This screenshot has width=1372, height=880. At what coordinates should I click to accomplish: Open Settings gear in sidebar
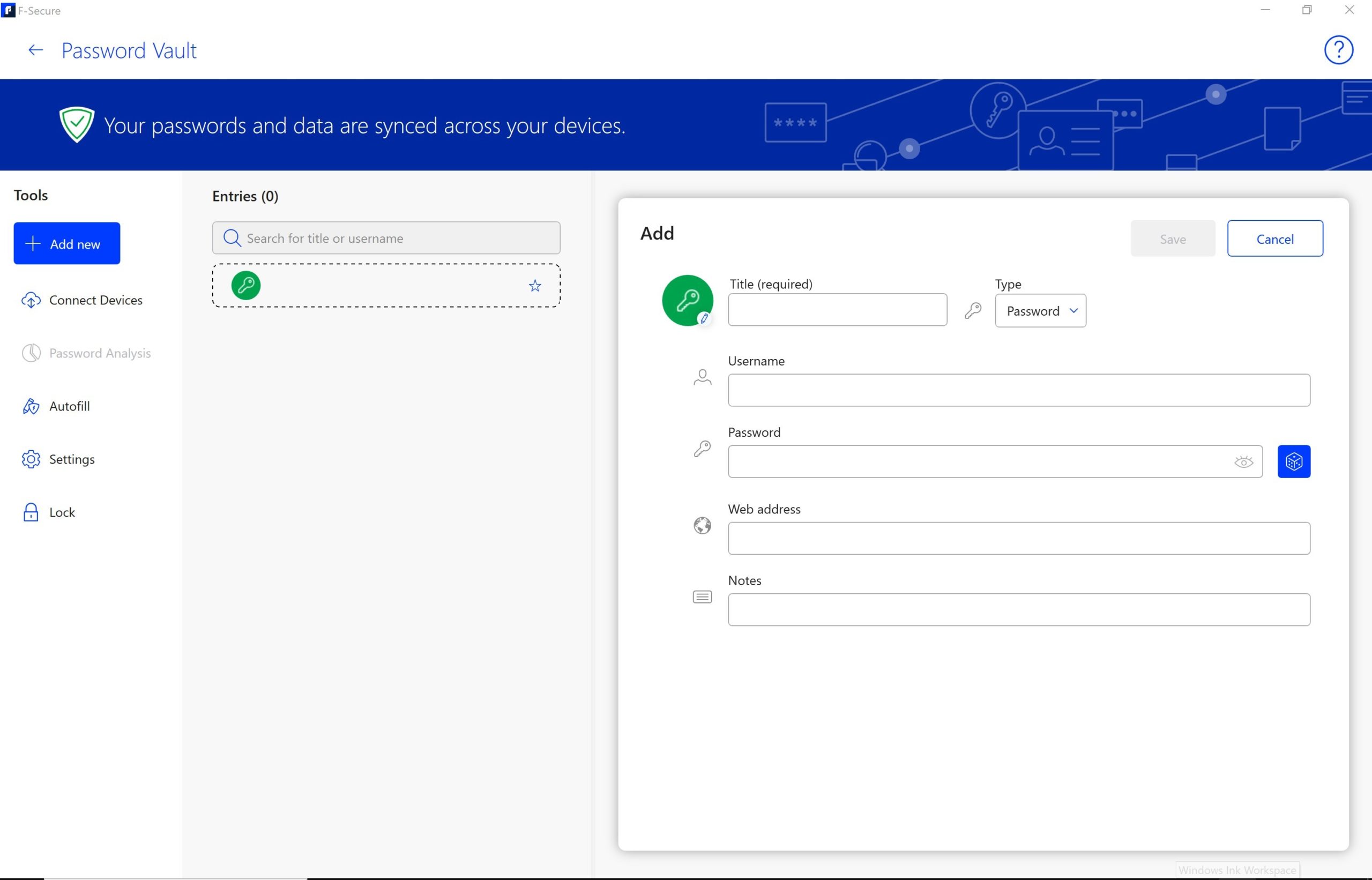[71, 459]
